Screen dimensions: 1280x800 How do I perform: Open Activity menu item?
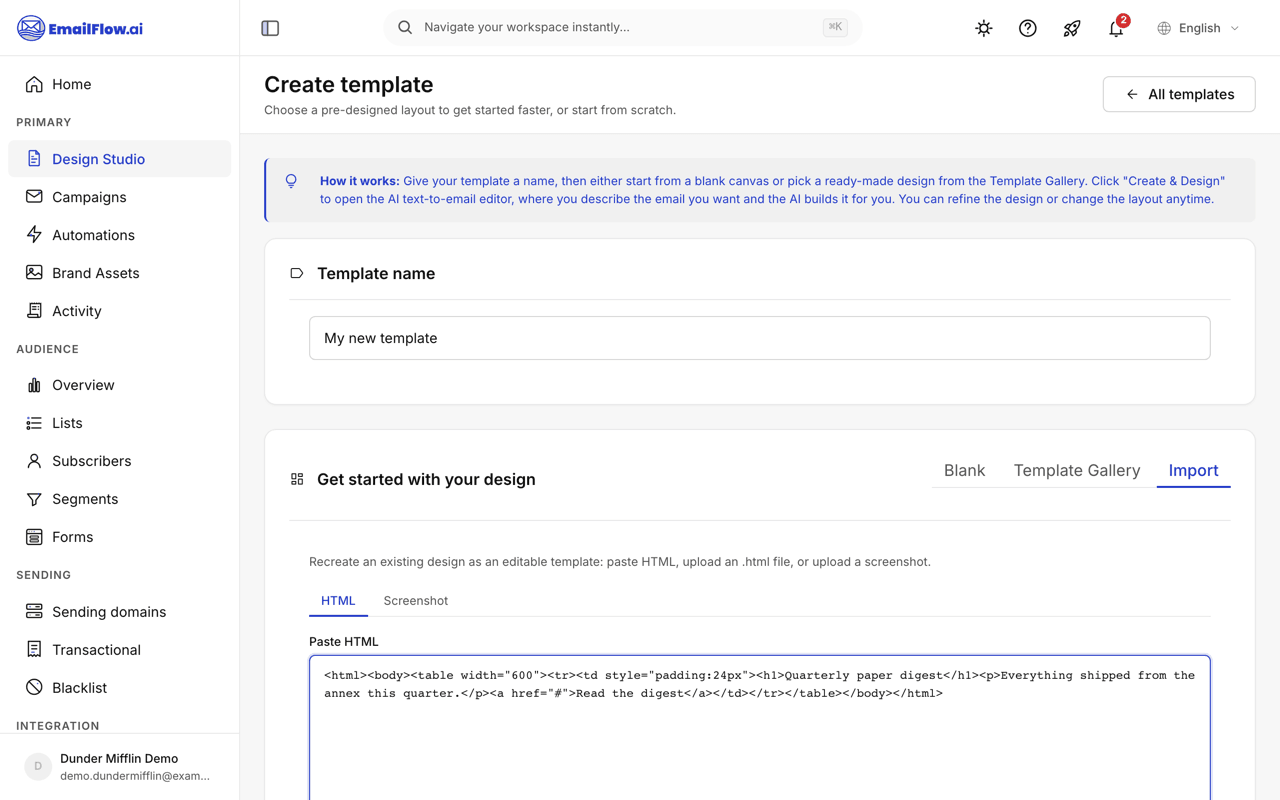coord(119,311)
